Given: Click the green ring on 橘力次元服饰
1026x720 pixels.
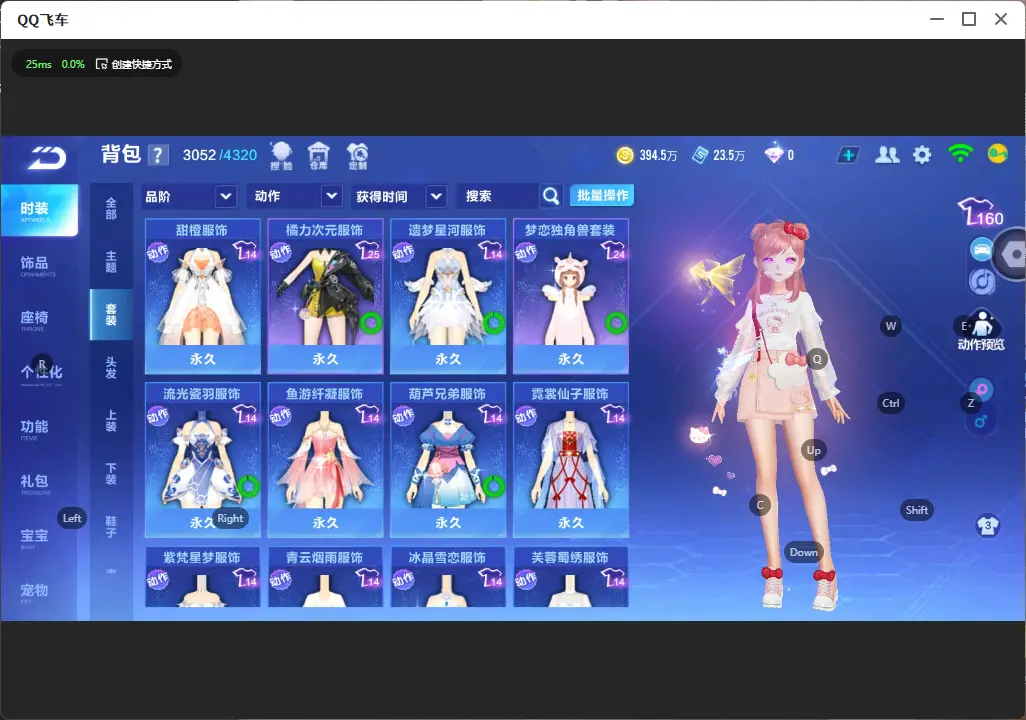Looking at the screenshot, I should 371,322.
